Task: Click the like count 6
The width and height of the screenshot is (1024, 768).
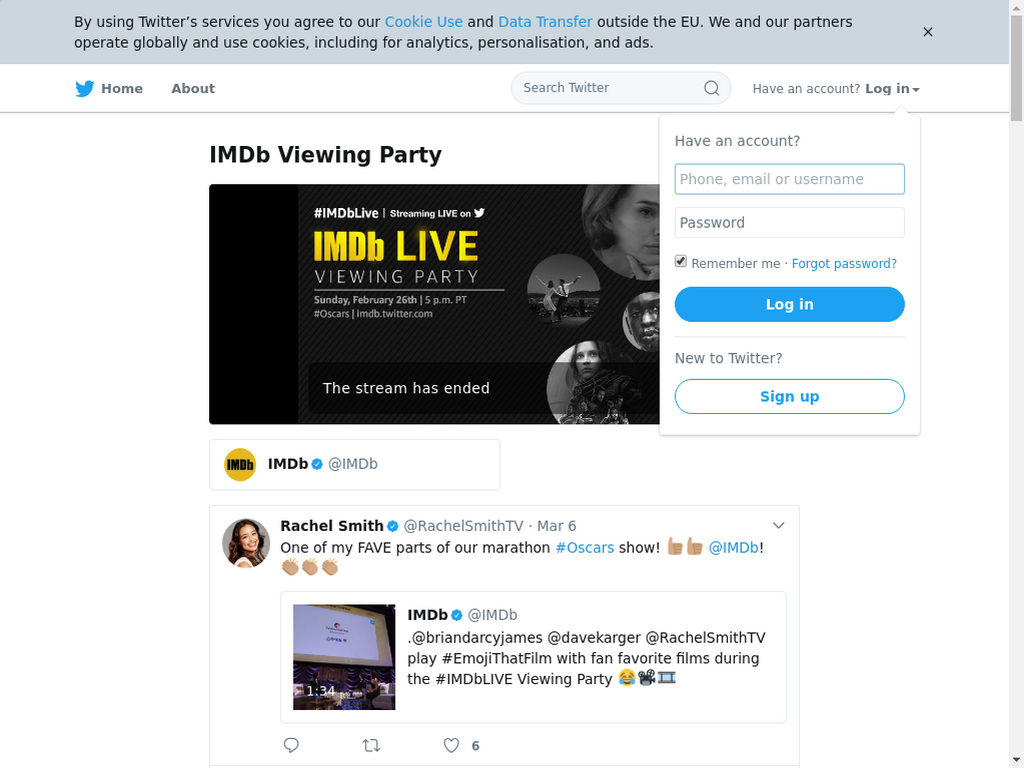Action: click(475, 746)
